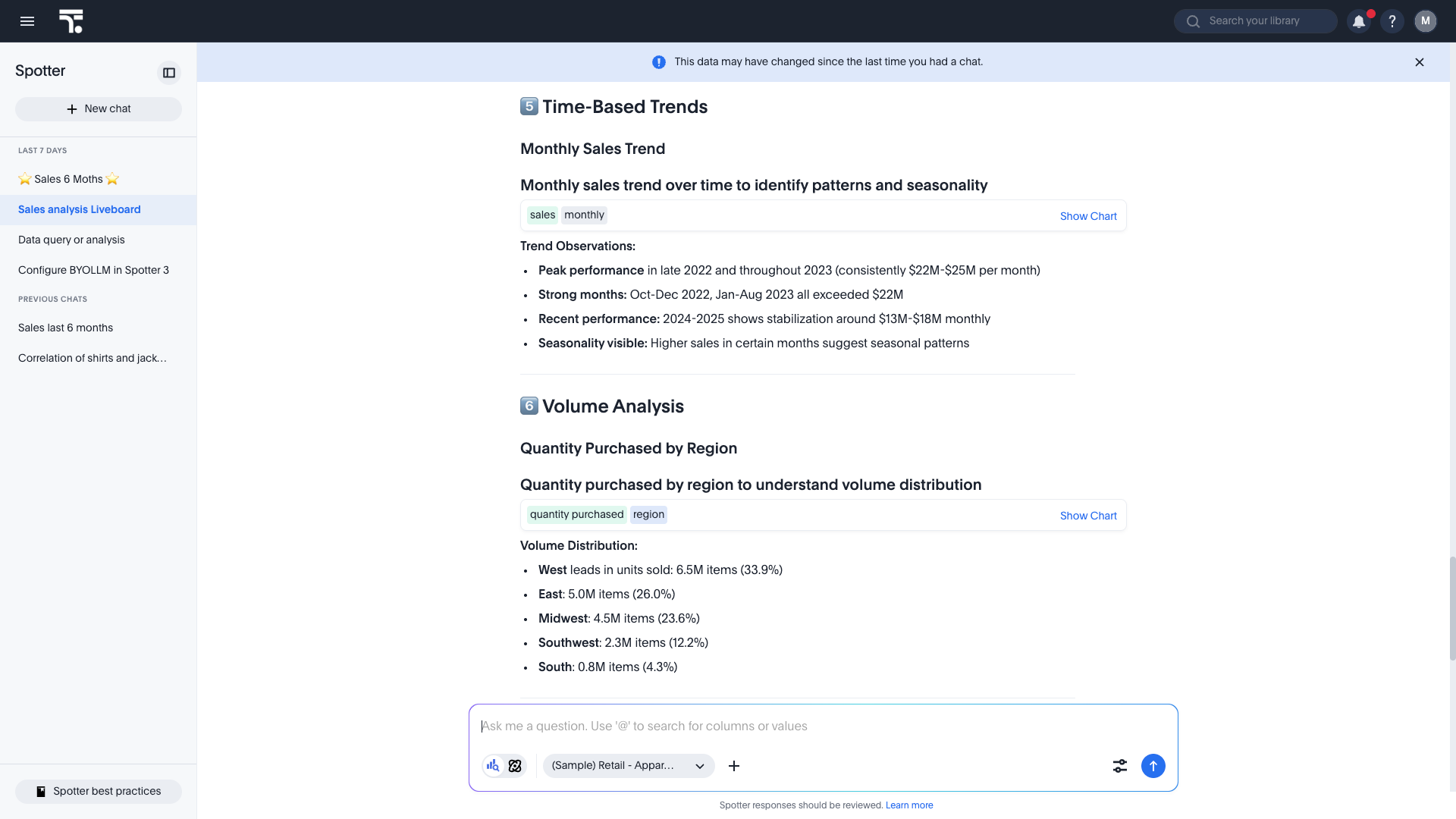Screen dimensions: 1456x819
Task: Show Chart for monthly sales trend
Action: pyautogui.click(x=1088, y=216)
